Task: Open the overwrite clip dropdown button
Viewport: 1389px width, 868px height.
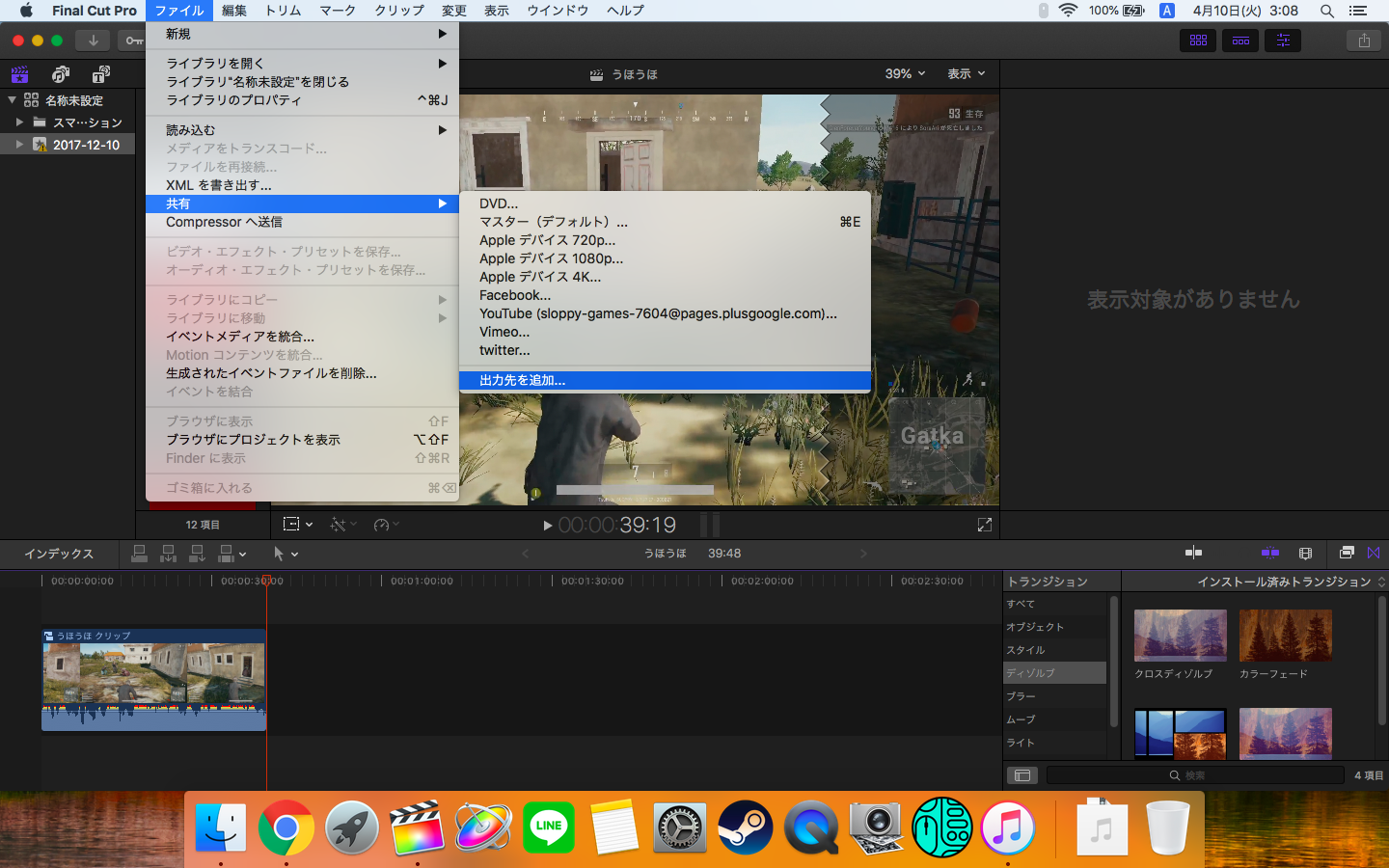Action: pyautogui.click(x=232, y=554)
